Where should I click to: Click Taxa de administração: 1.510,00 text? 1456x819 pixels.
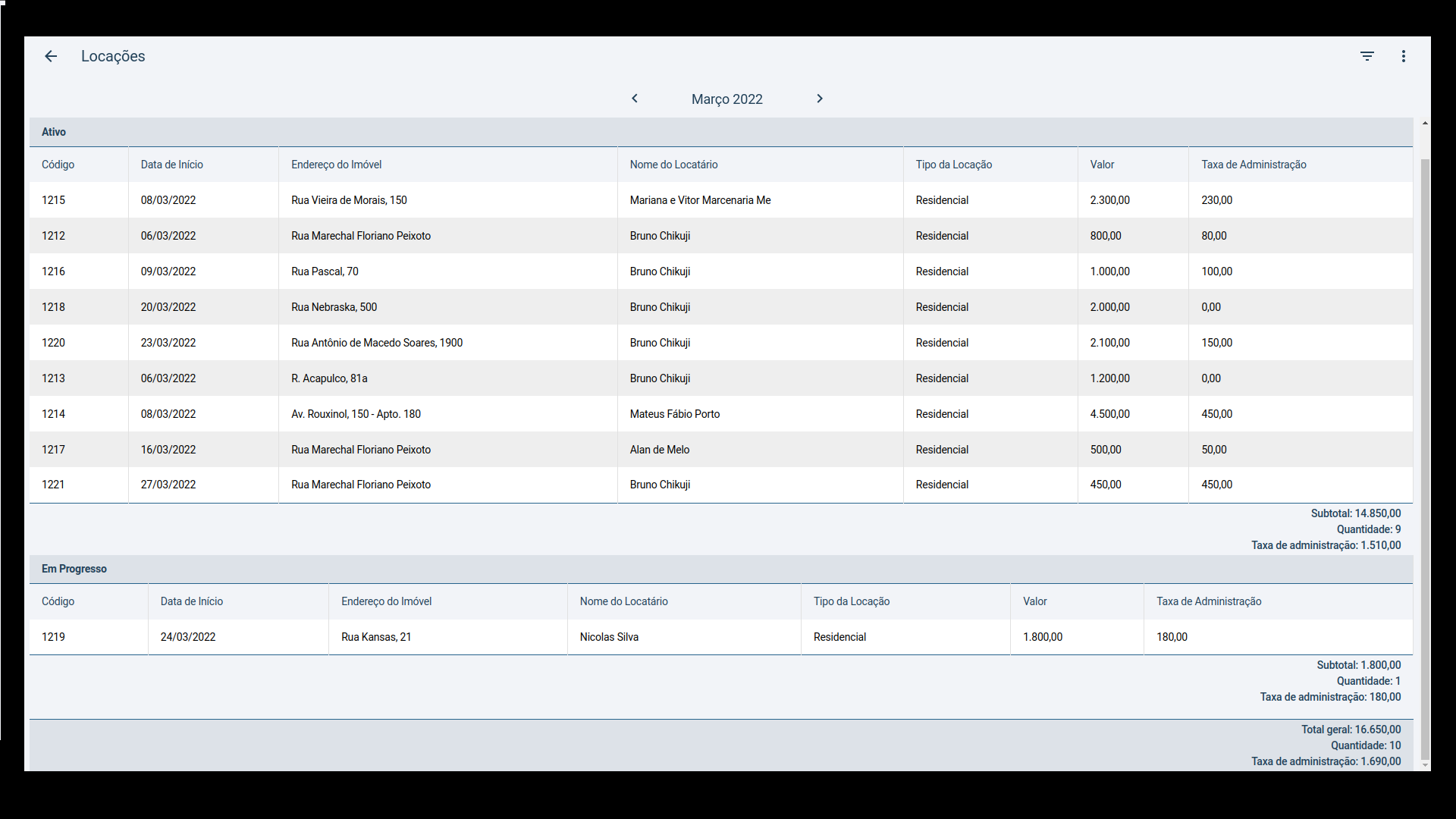[1326, 545]
